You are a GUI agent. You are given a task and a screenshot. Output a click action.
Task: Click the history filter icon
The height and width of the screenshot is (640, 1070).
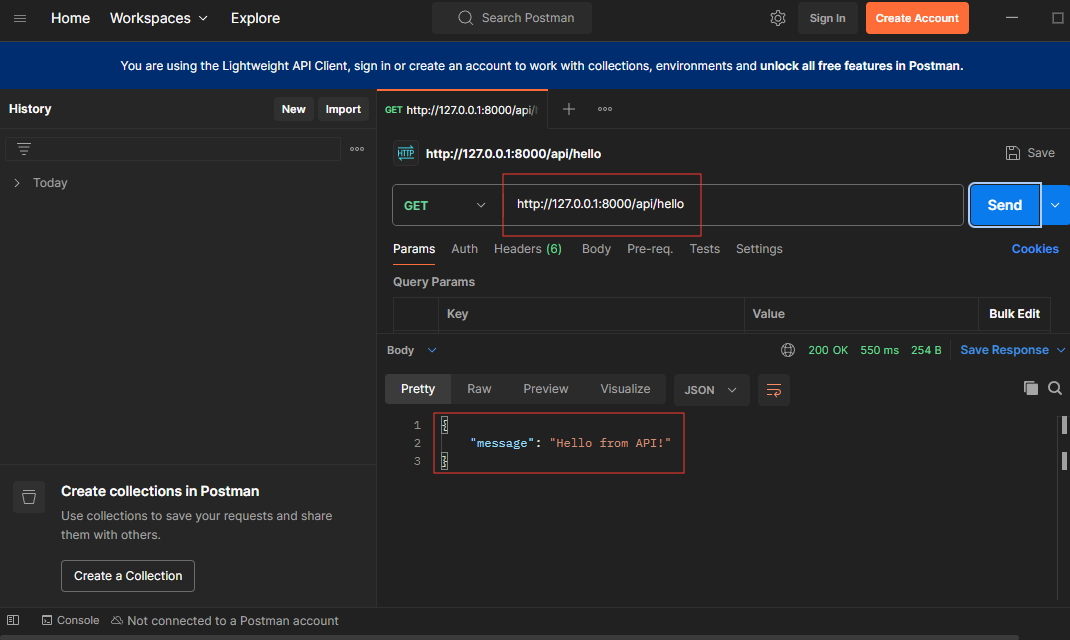pos(24,149)
